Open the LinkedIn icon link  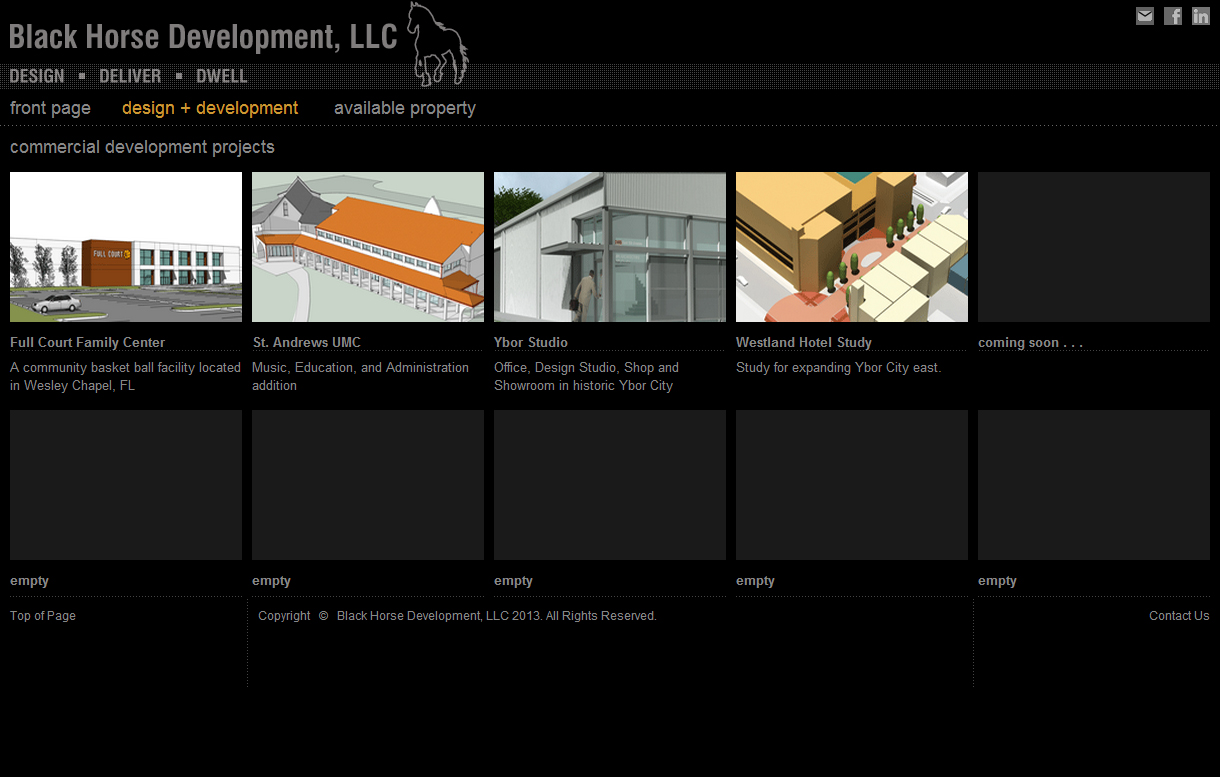tap(1201, 16)
